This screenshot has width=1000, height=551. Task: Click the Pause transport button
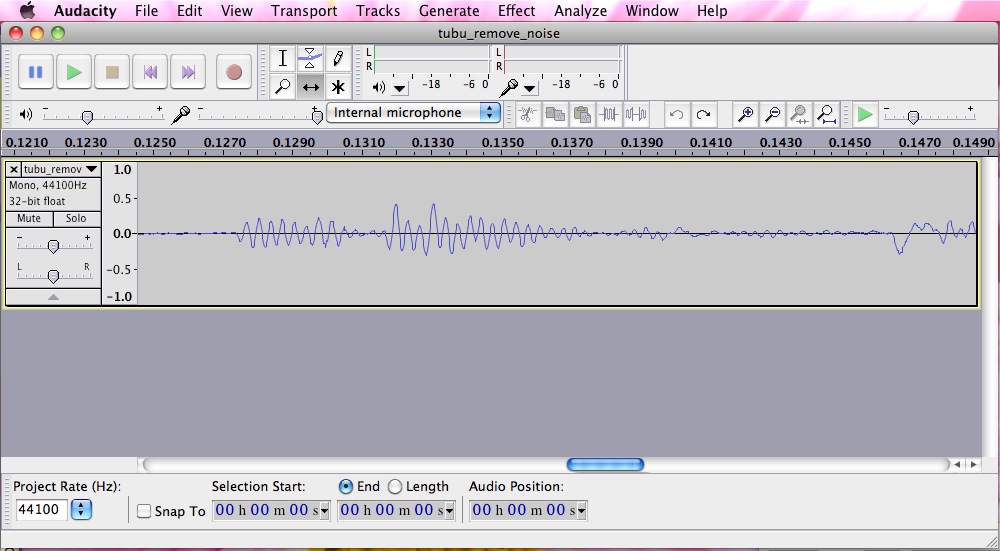coord(36,72)
